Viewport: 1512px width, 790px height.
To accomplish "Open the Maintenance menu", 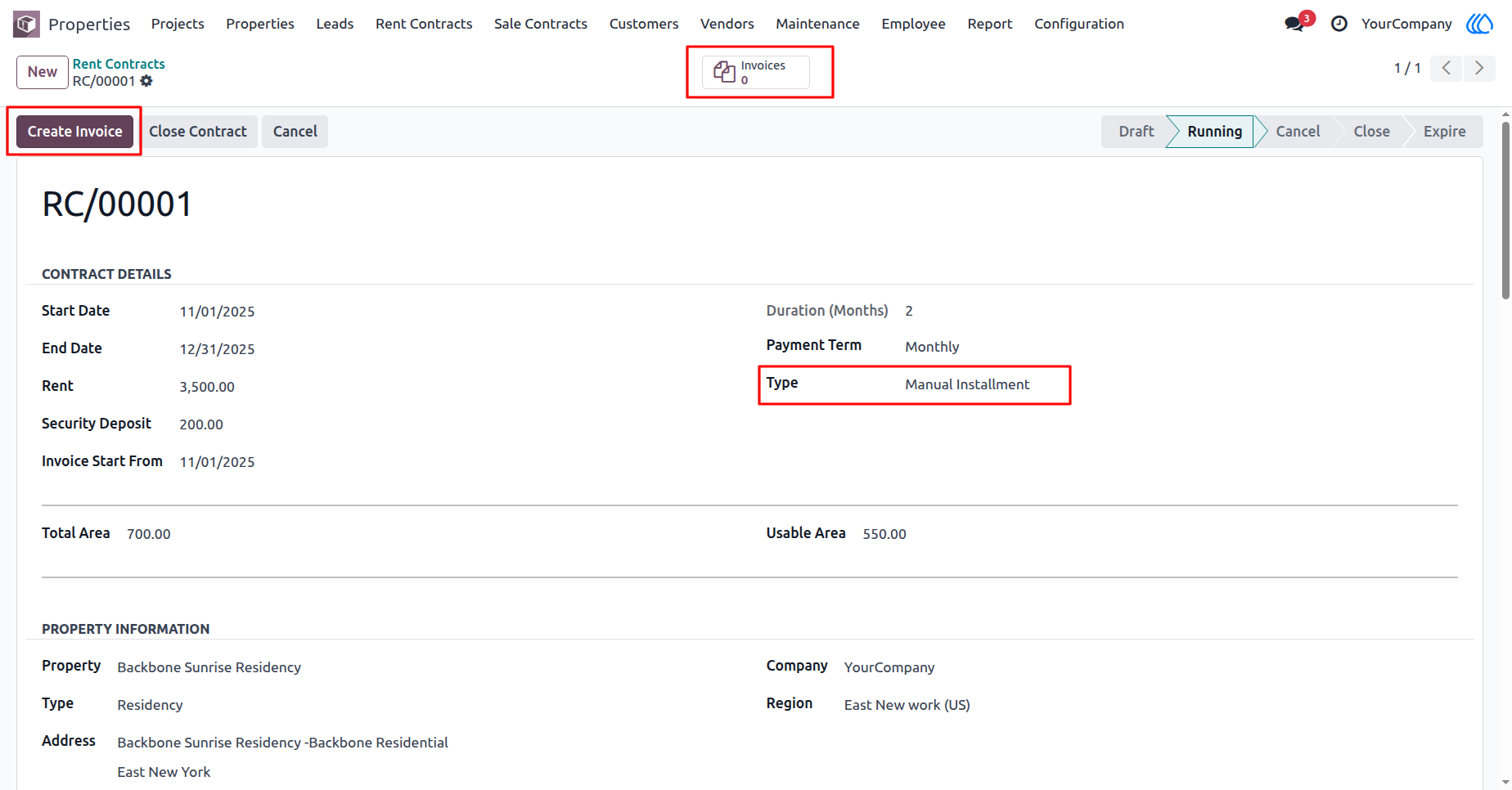I will click(x=817, y=24).
